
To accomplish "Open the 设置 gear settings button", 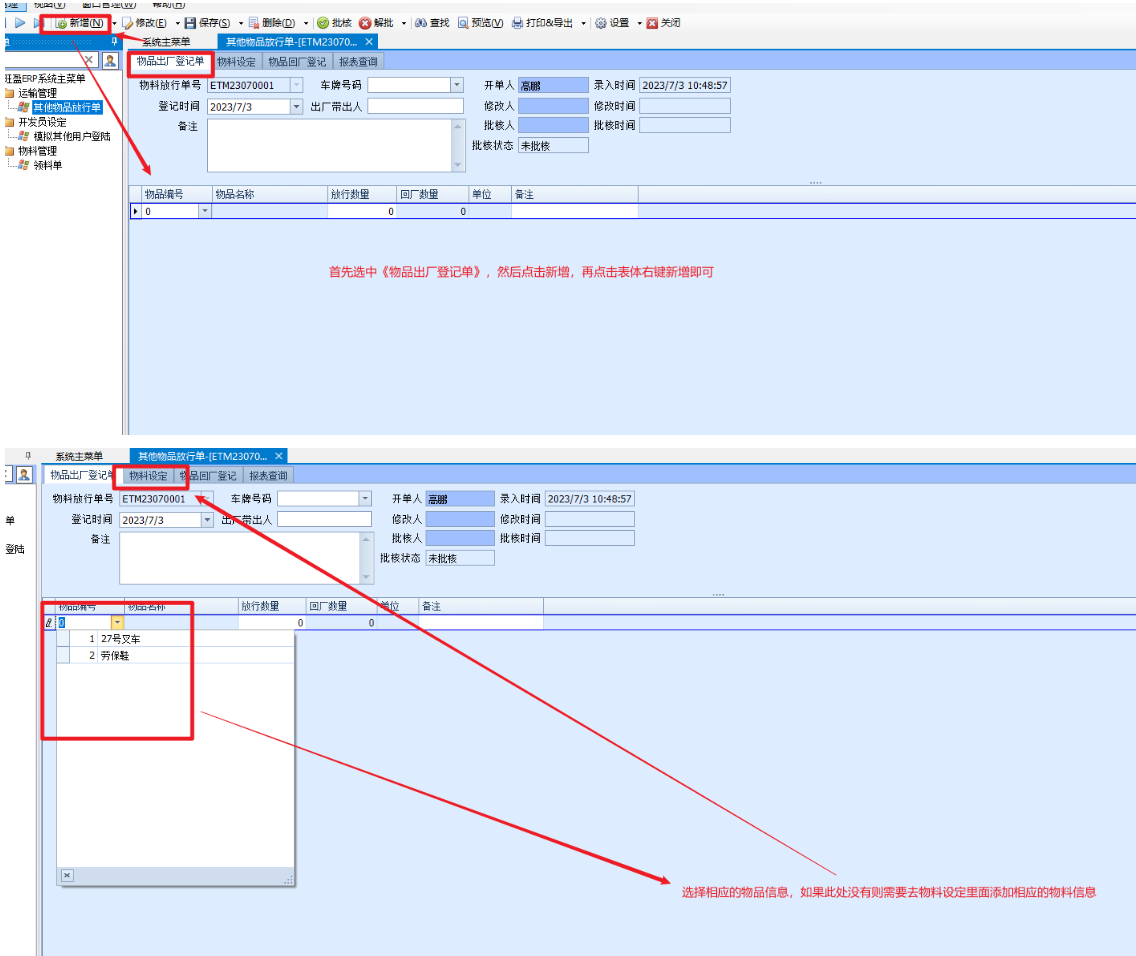I will coord(612,23).
